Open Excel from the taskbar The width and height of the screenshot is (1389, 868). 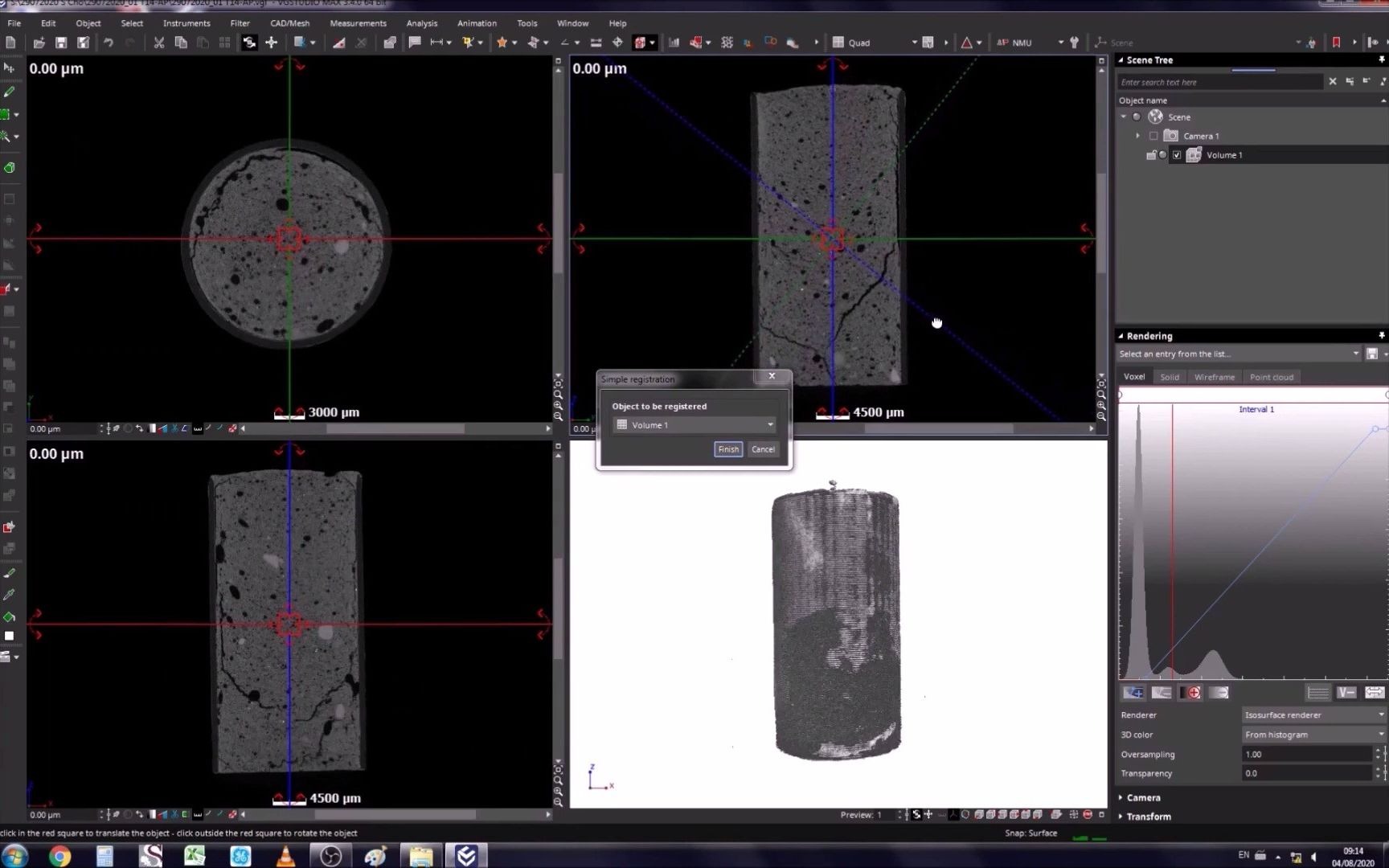click(x=195, y=856)
